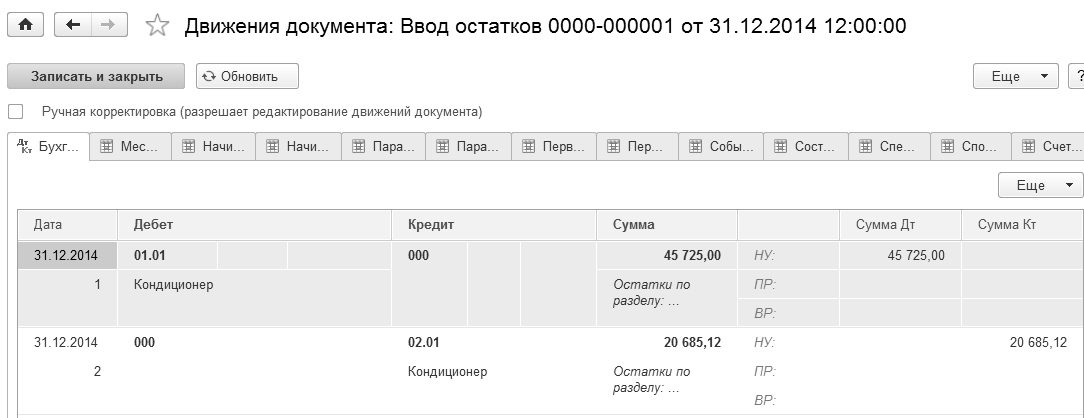This screenshot has width=1084, height=418.
Task: Switch to the Мес... register tab
Action: pyautogui.click(x=130, y=147)
